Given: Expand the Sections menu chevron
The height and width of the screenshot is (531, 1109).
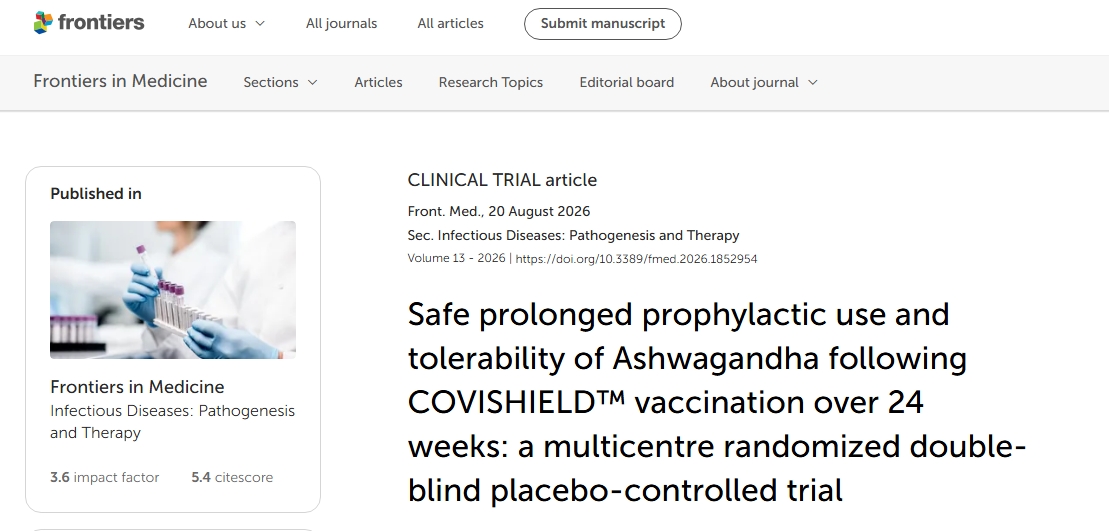Looking at the screenshot, I should pos(313,83).
